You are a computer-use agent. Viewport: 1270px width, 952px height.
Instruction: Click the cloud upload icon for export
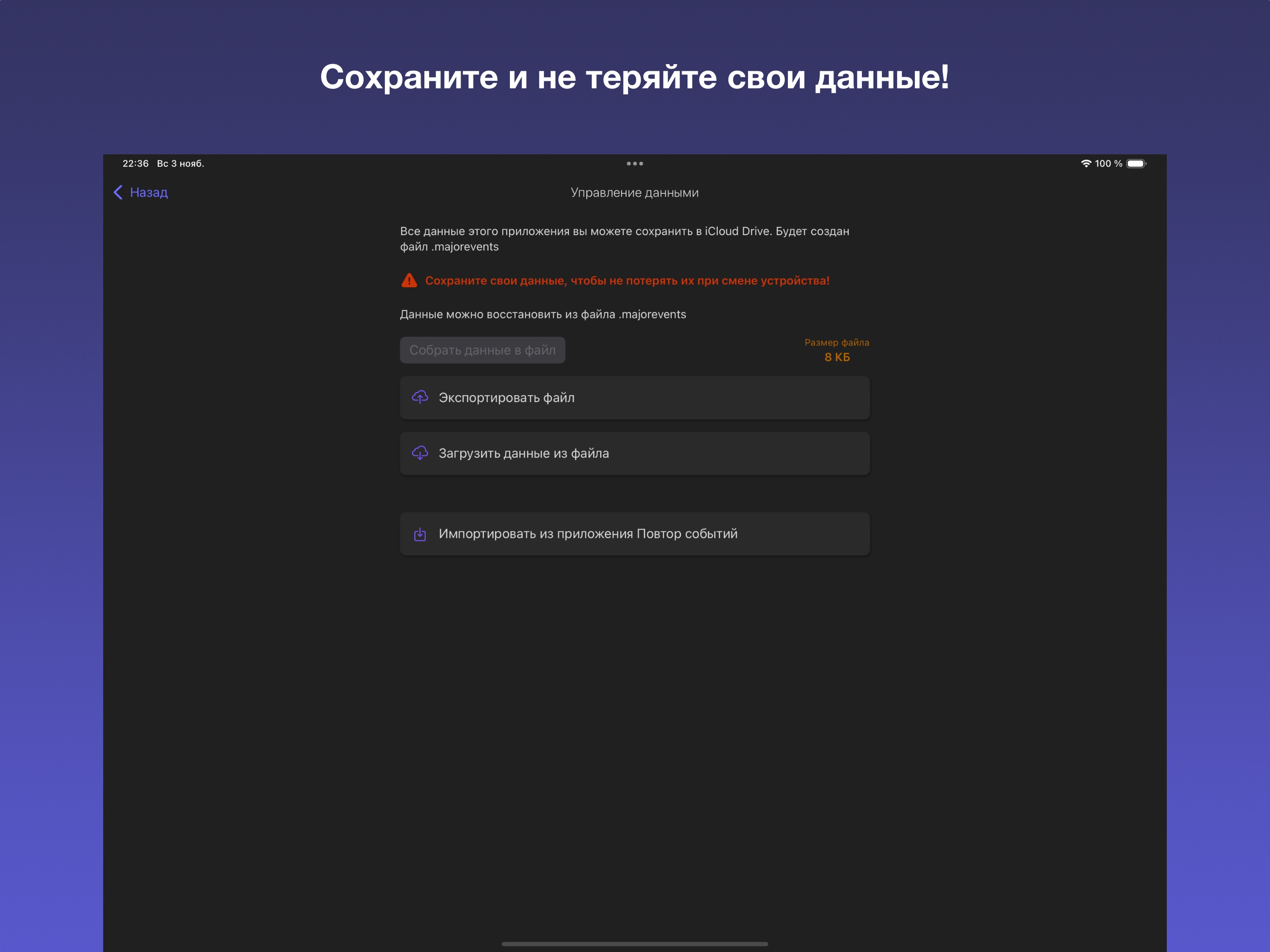(420, 397)
